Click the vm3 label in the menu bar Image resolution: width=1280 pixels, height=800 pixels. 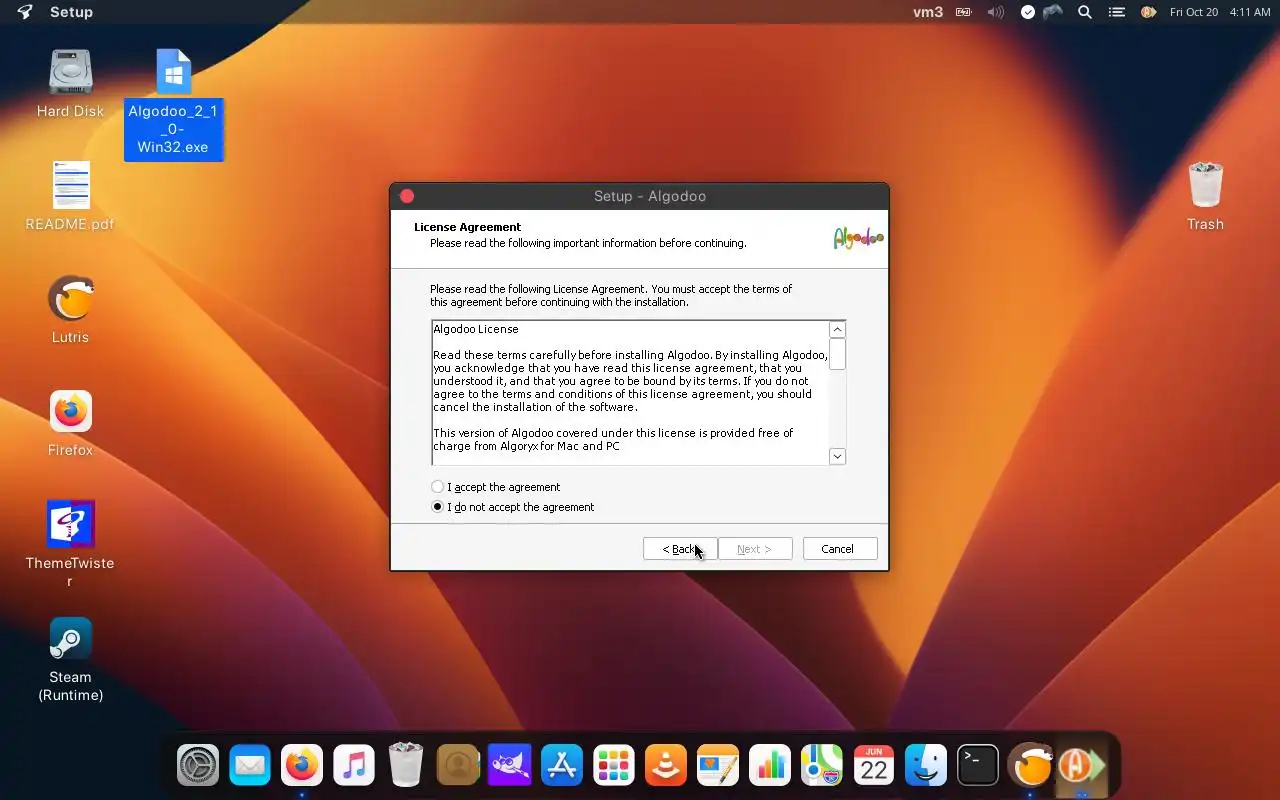[x=928, y=12]
